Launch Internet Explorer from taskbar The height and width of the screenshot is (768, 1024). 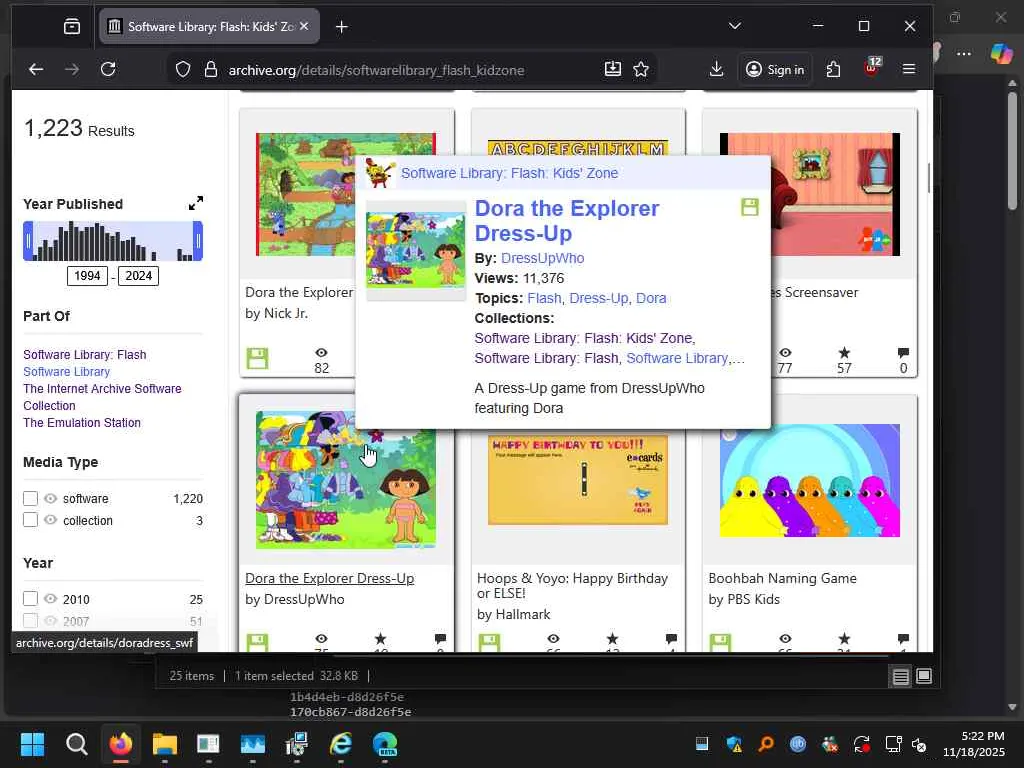point(341,744)
